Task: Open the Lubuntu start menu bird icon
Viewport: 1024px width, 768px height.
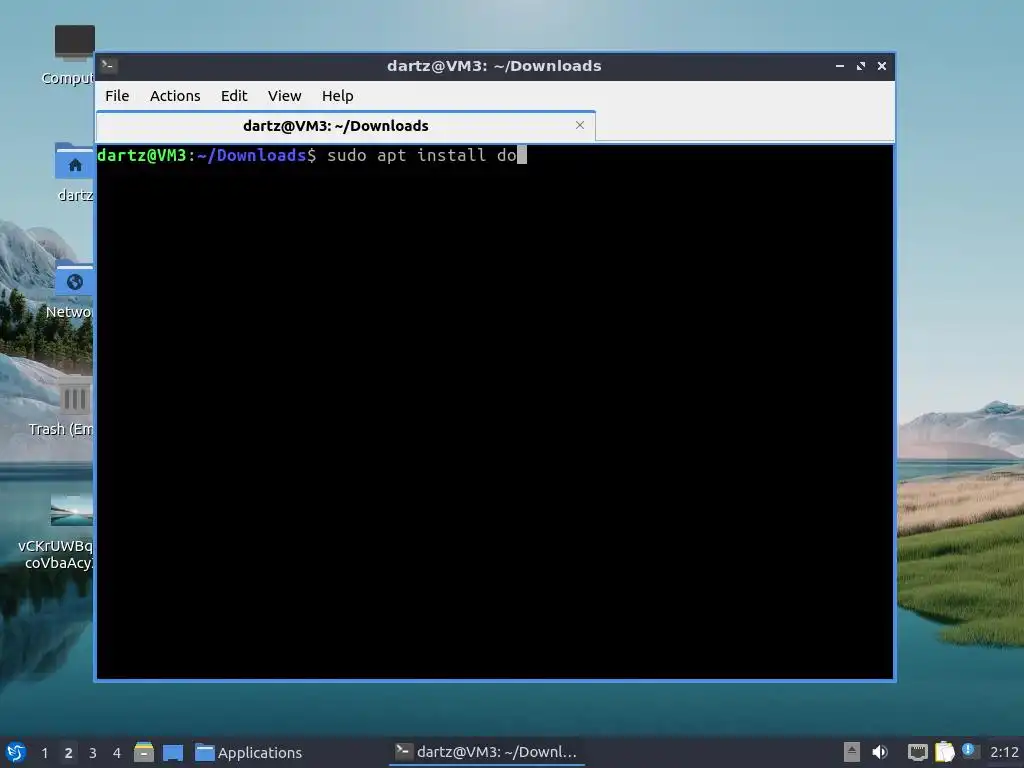Action: (x=15, y=752)
